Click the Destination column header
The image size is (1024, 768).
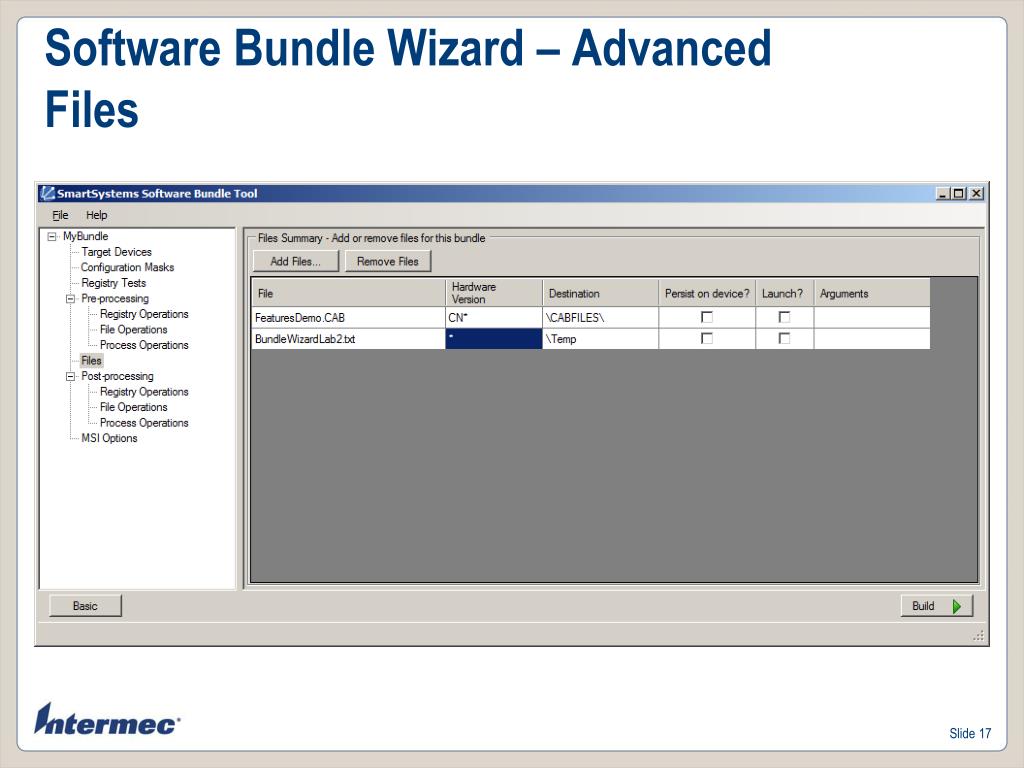[x=600, y=293]
